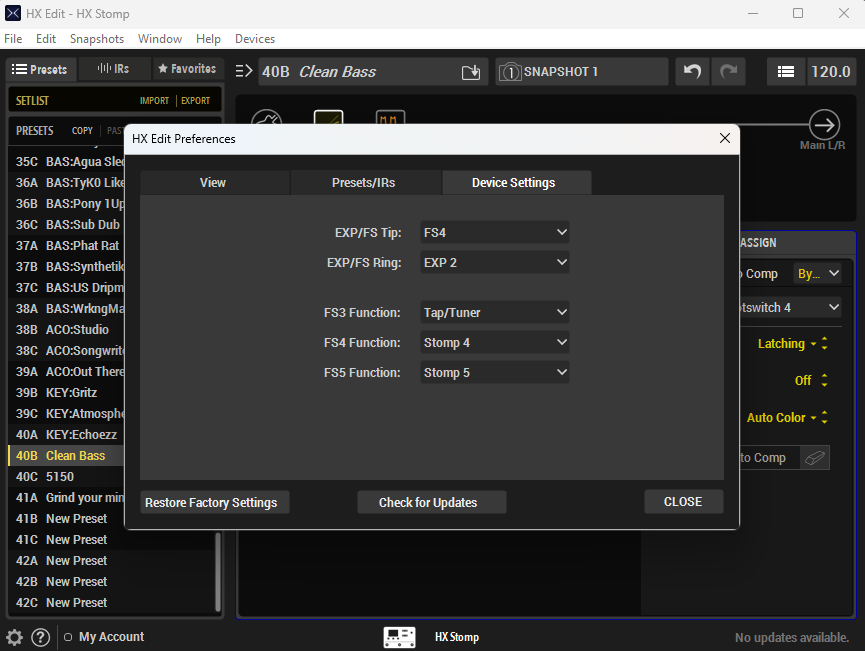Switch to the IRs panel tab

114,69
